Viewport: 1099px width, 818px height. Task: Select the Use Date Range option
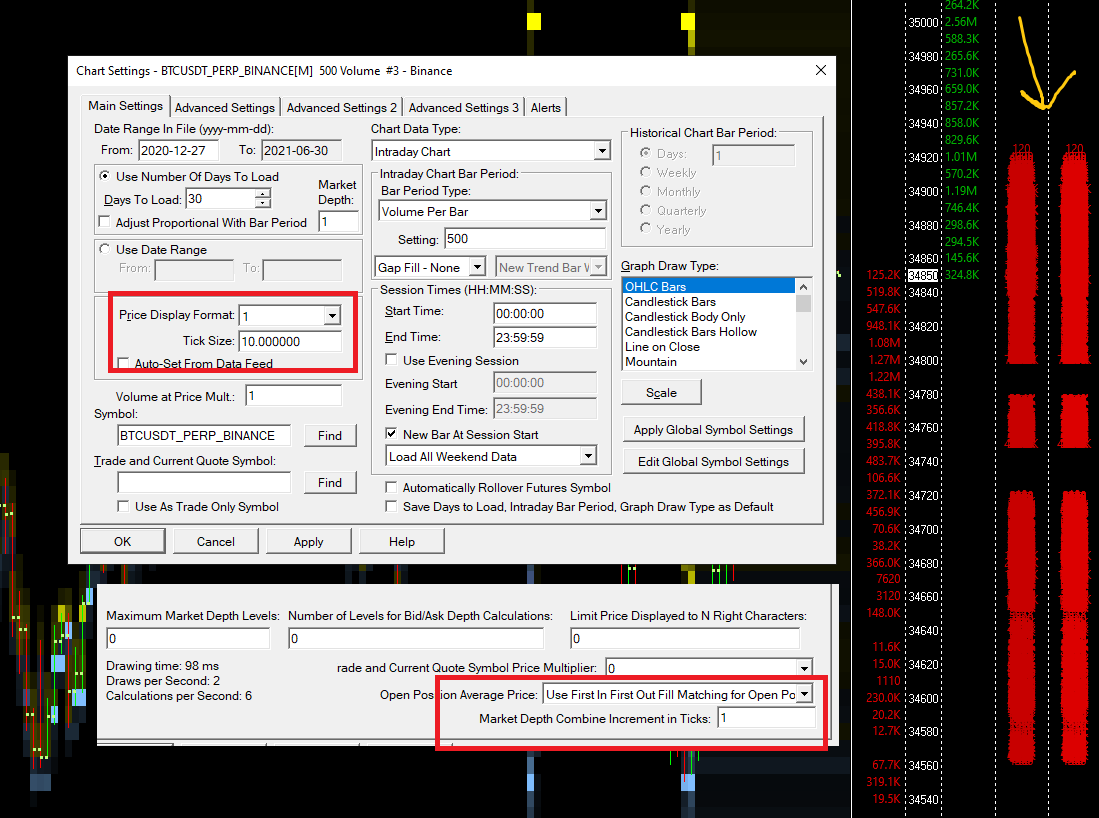[104, 249]
